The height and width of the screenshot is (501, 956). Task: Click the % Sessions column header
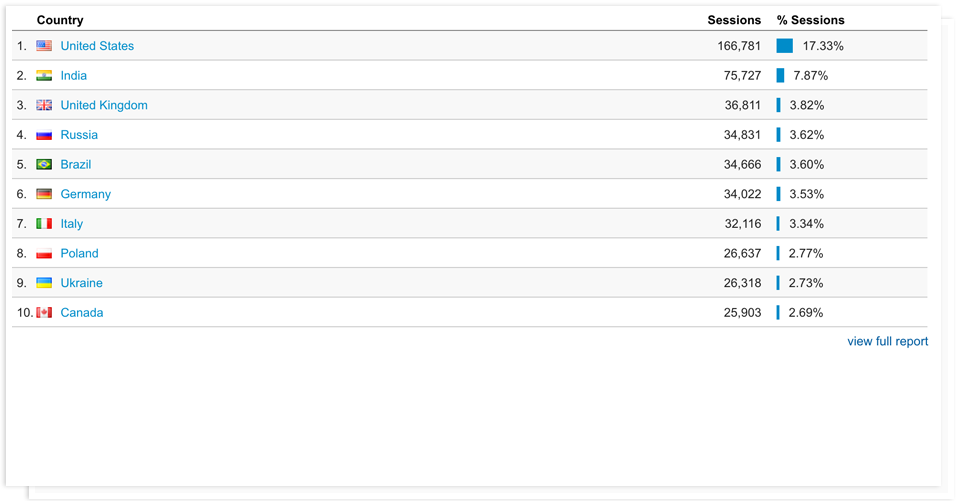[x=810, y=20]
